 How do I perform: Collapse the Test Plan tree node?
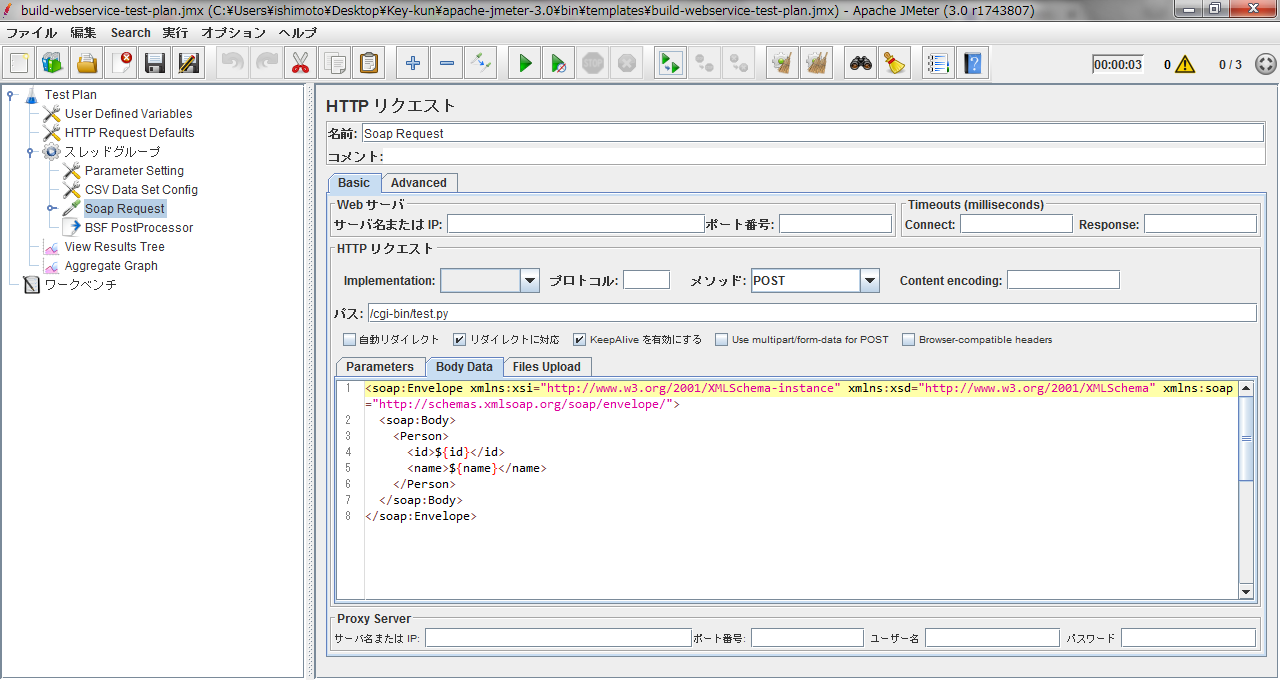11,95
